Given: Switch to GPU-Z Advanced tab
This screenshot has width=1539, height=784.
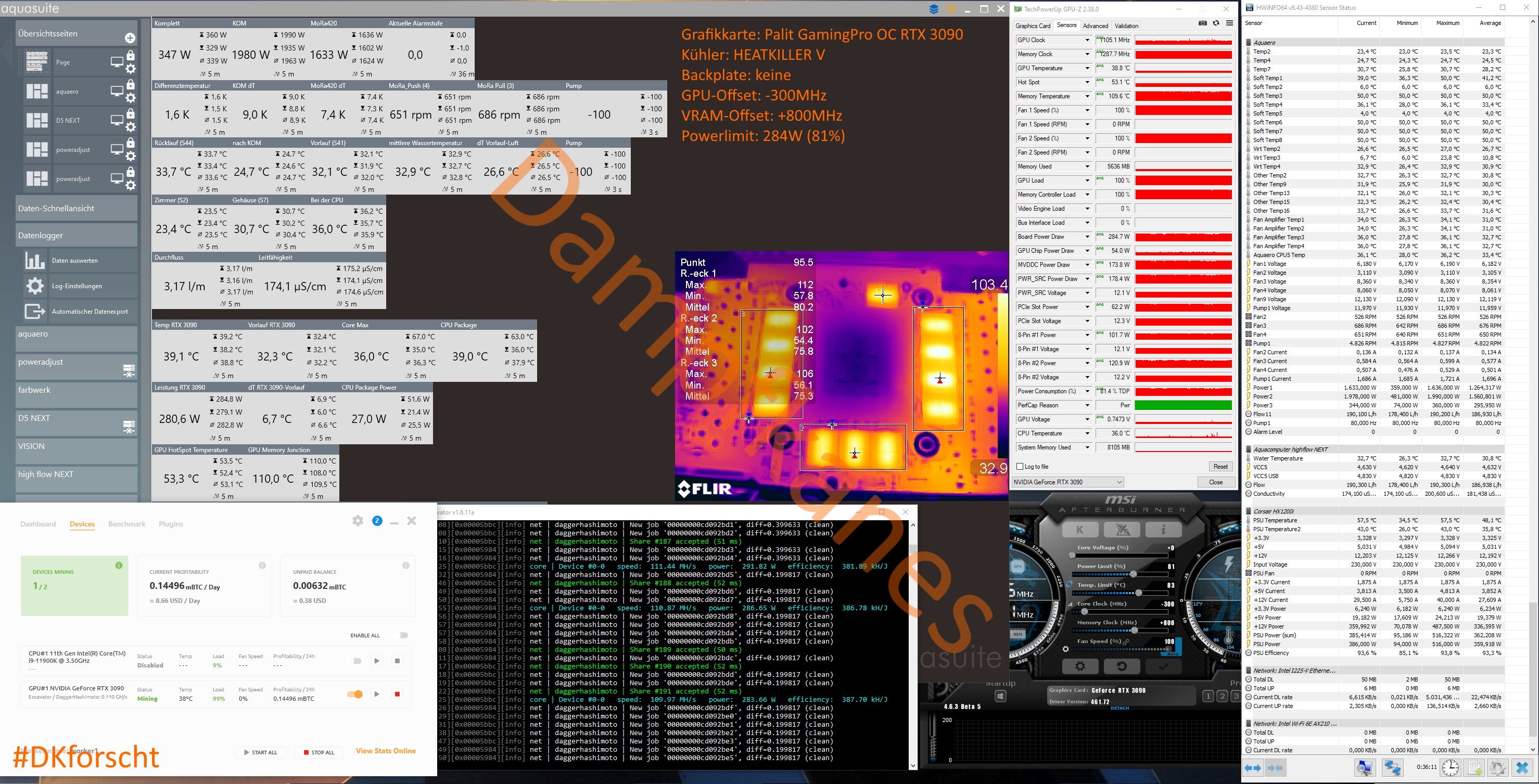Looking at the screenshot, I should click(x=1095, y=25).
